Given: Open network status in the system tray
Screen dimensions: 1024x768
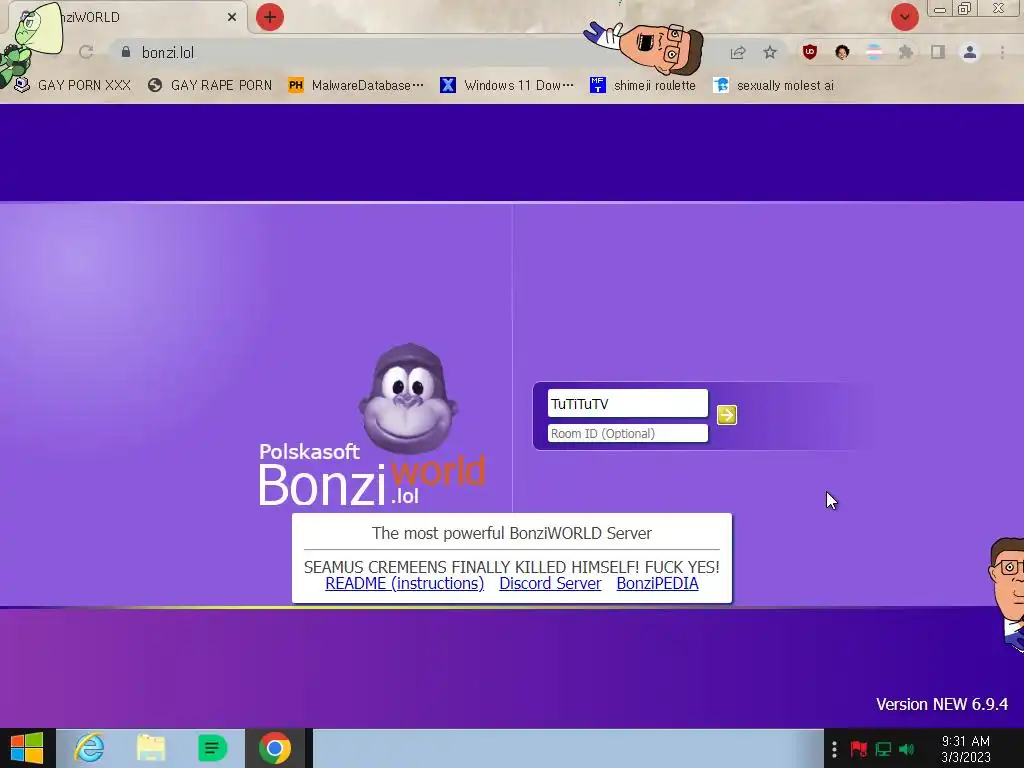Looking at the screenshot, I should click(x=883, y=749).
